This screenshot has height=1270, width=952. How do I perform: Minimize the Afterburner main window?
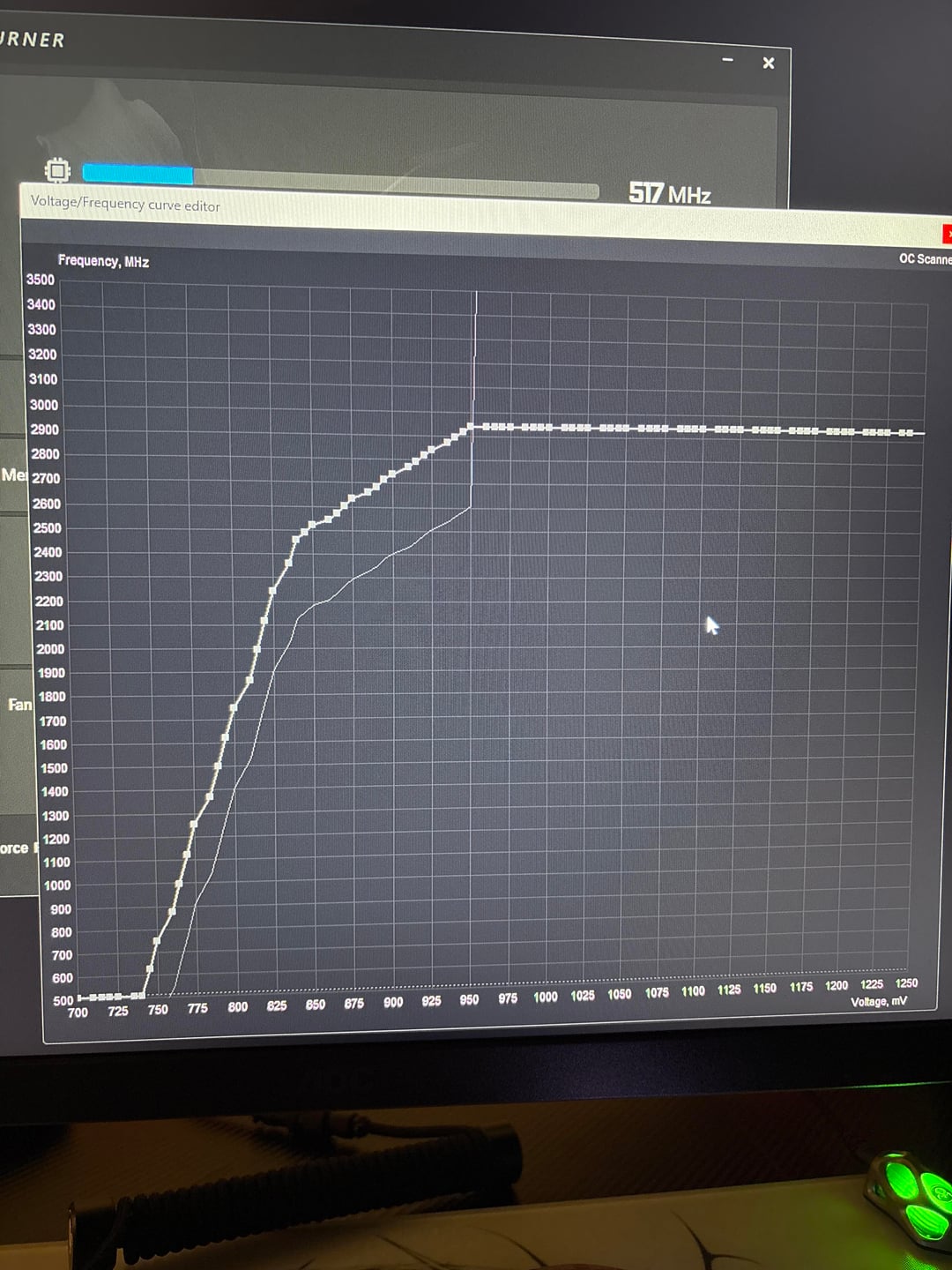coord(727,60)
